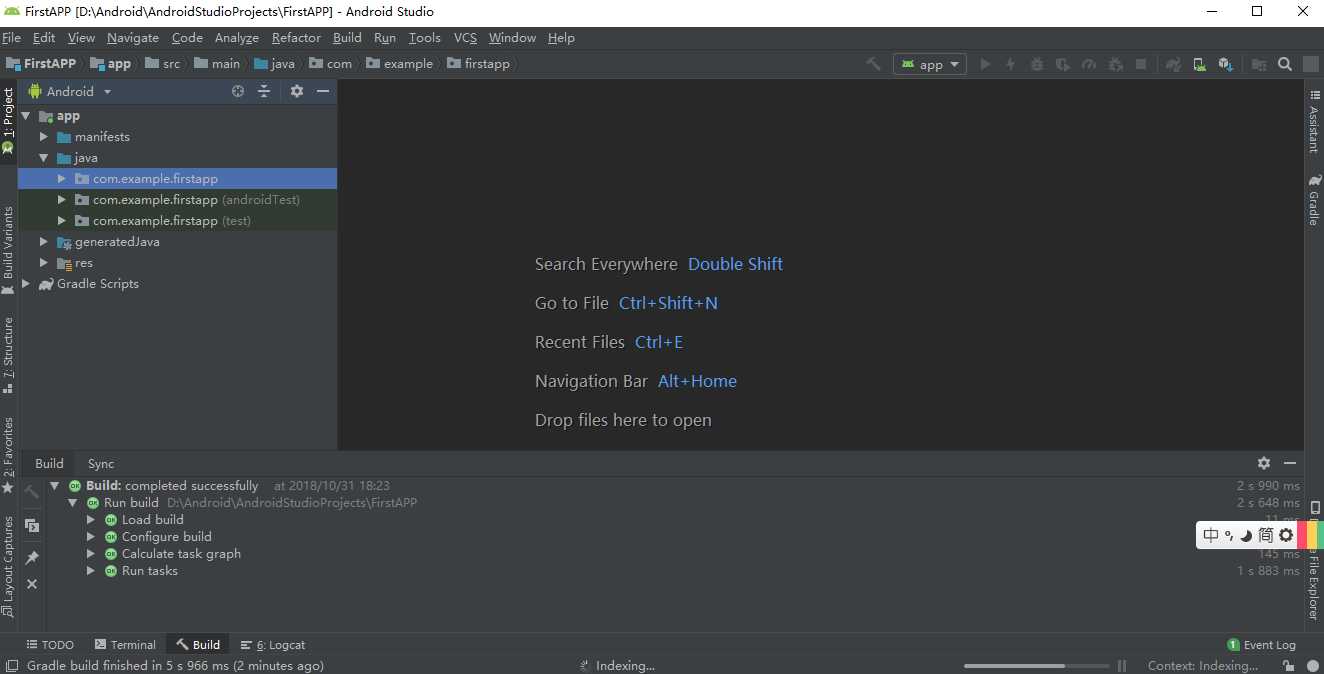Expand the Gradle Scripts node
This screenshot has height=674, width=1324.
[26, 284]
